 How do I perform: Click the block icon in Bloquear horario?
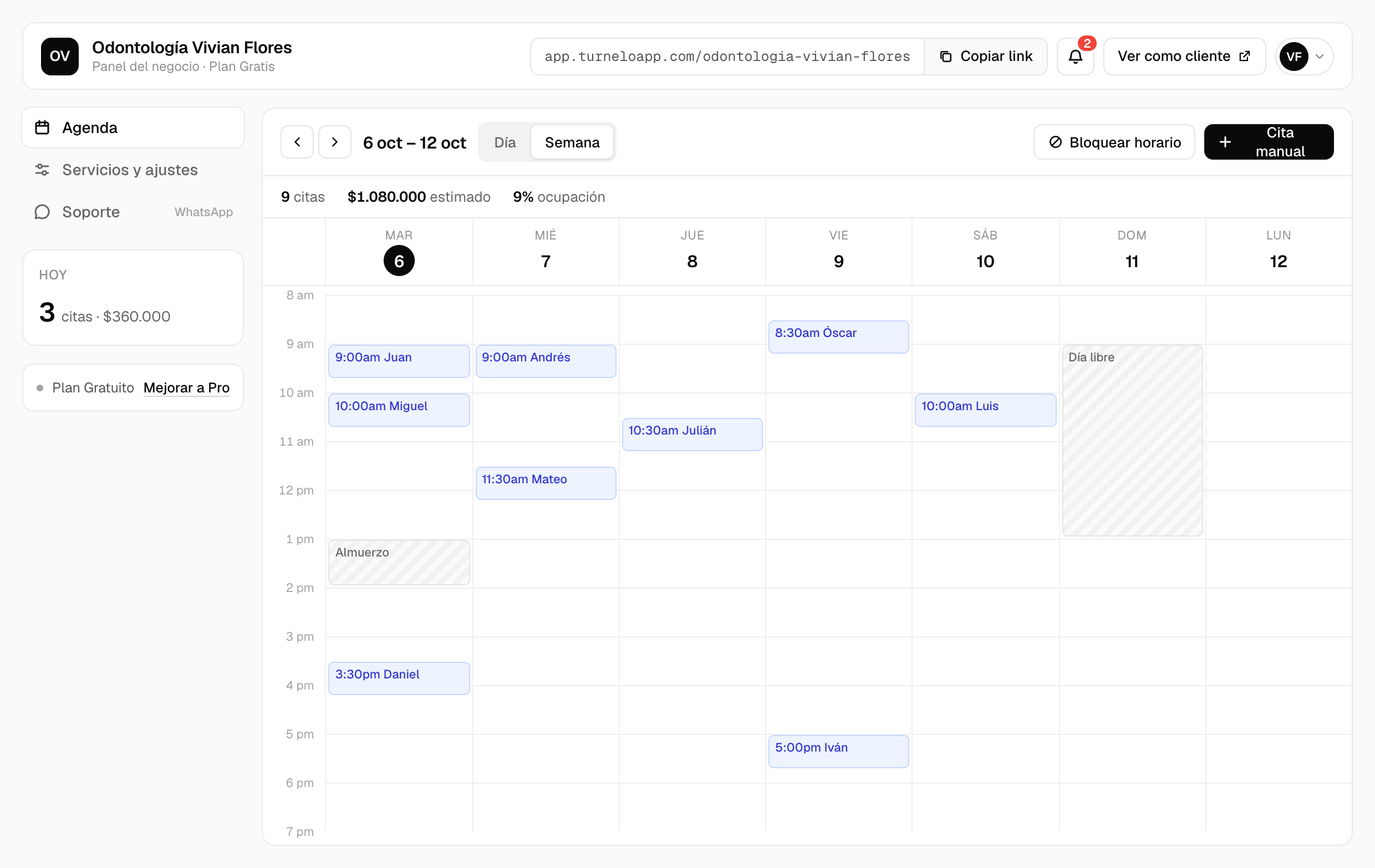(x=1055, y=141)
